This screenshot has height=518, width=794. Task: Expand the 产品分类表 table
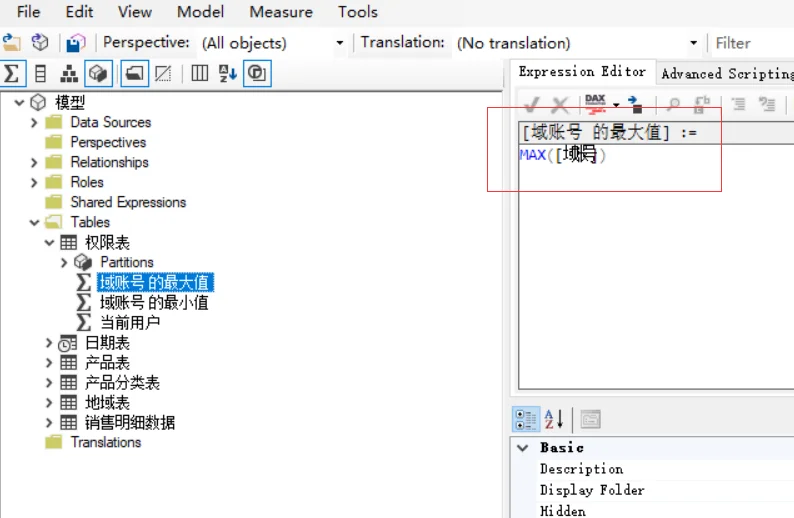(49, 382)
